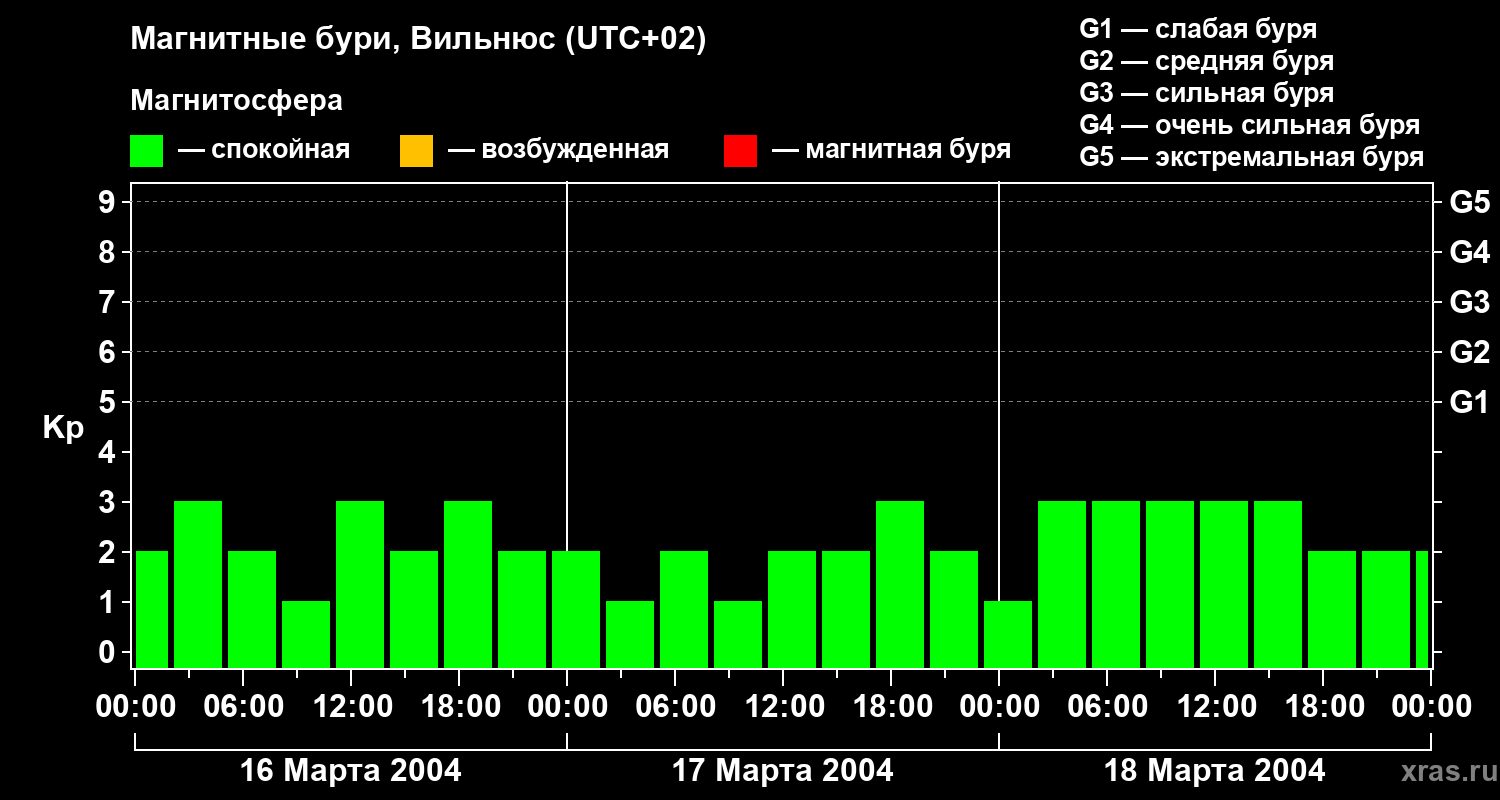1500x800 pixels.
Task: Click the Kp 3 bar for 02:00–05:00 on 18 Марта
Action: click(1062, 584)
